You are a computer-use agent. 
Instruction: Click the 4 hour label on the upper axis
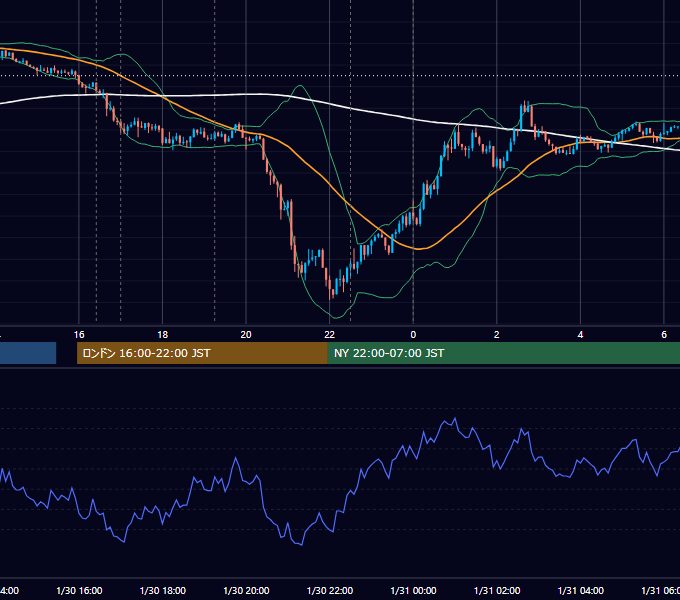click(x=580, y=335)
